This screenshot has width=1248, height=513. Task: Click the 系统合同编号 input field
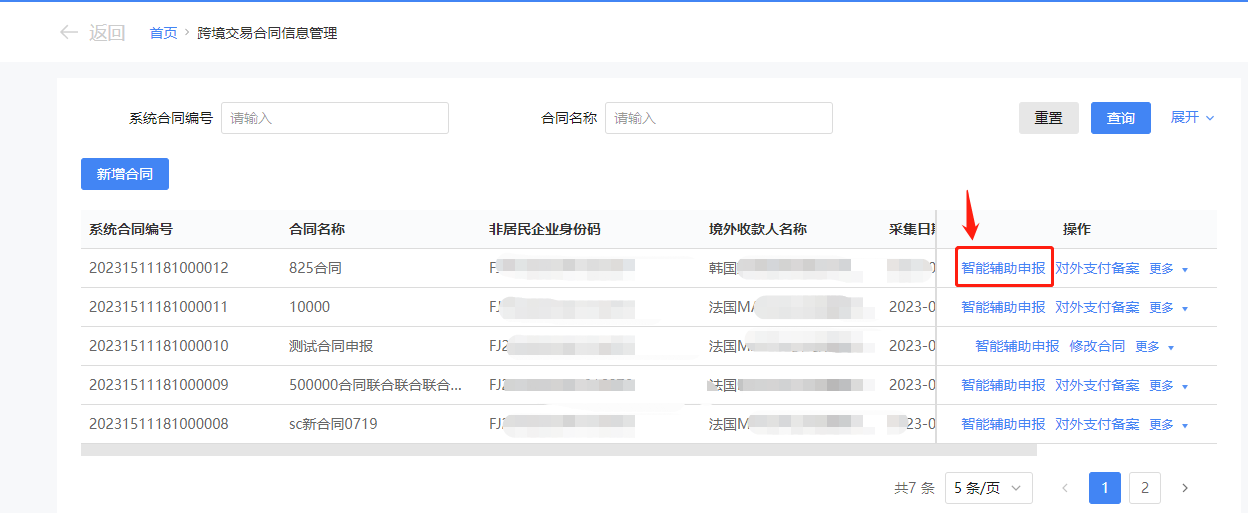334,118
